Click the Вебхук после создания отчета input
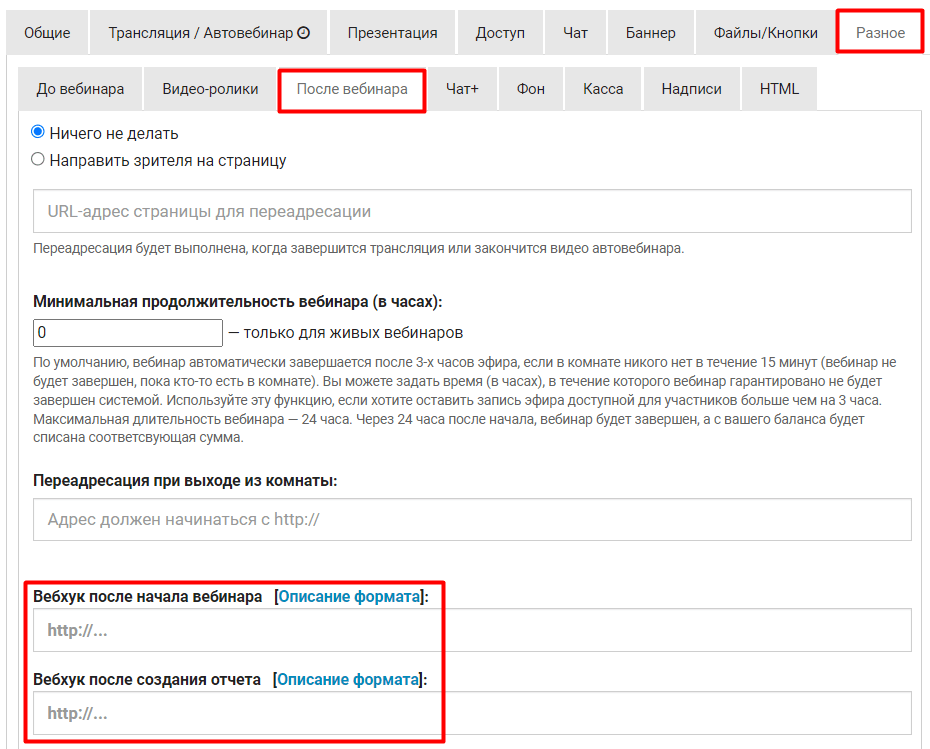The width and height of the screenshot is (930, 749). pyautogui.click(x=472, y=714)
